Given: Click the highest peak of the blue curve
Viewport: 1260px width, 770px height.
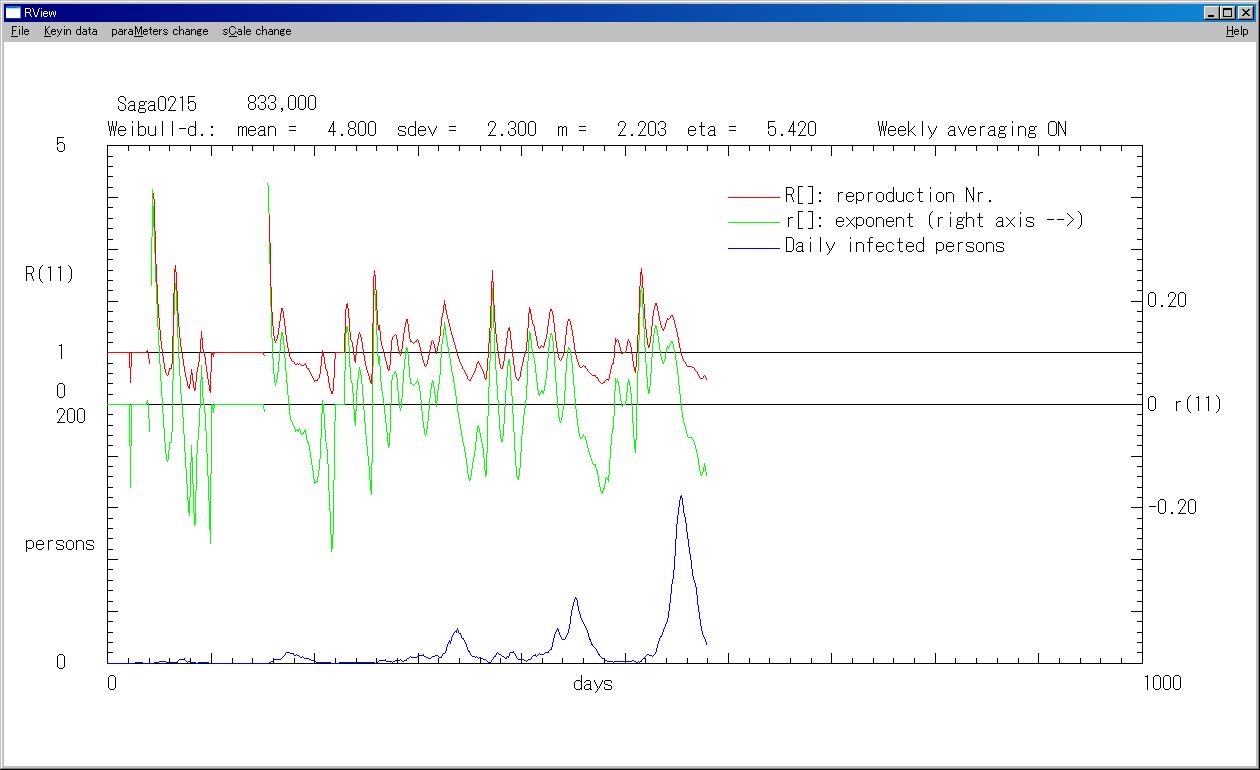Looking at the screenshot, I should [681, 496].
